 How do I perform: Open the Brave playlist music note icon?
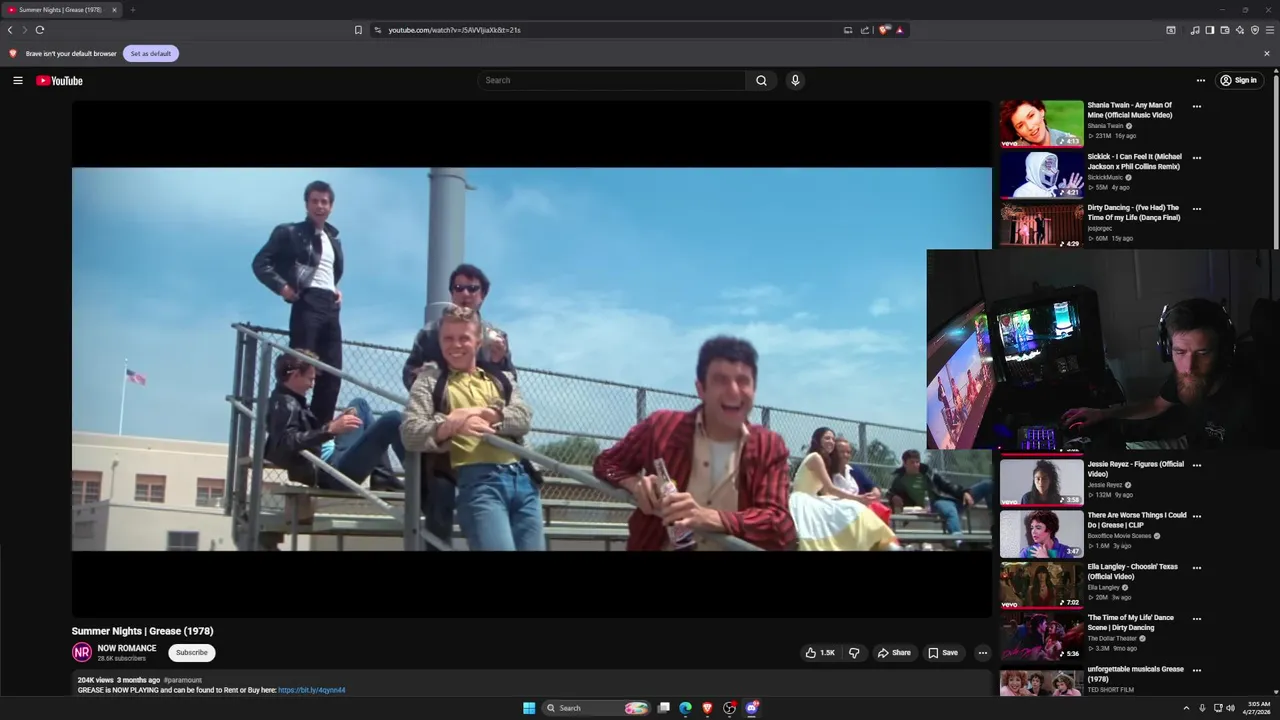tap(1195, 30)
